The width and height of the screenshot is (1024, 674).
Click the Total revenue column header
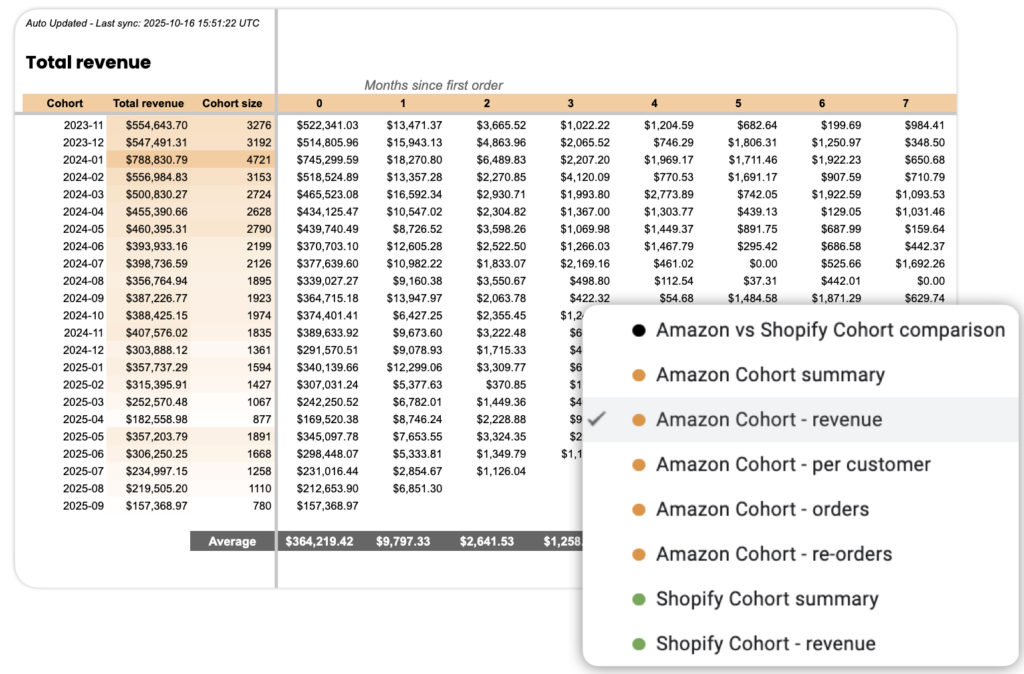tap(148, 103)
